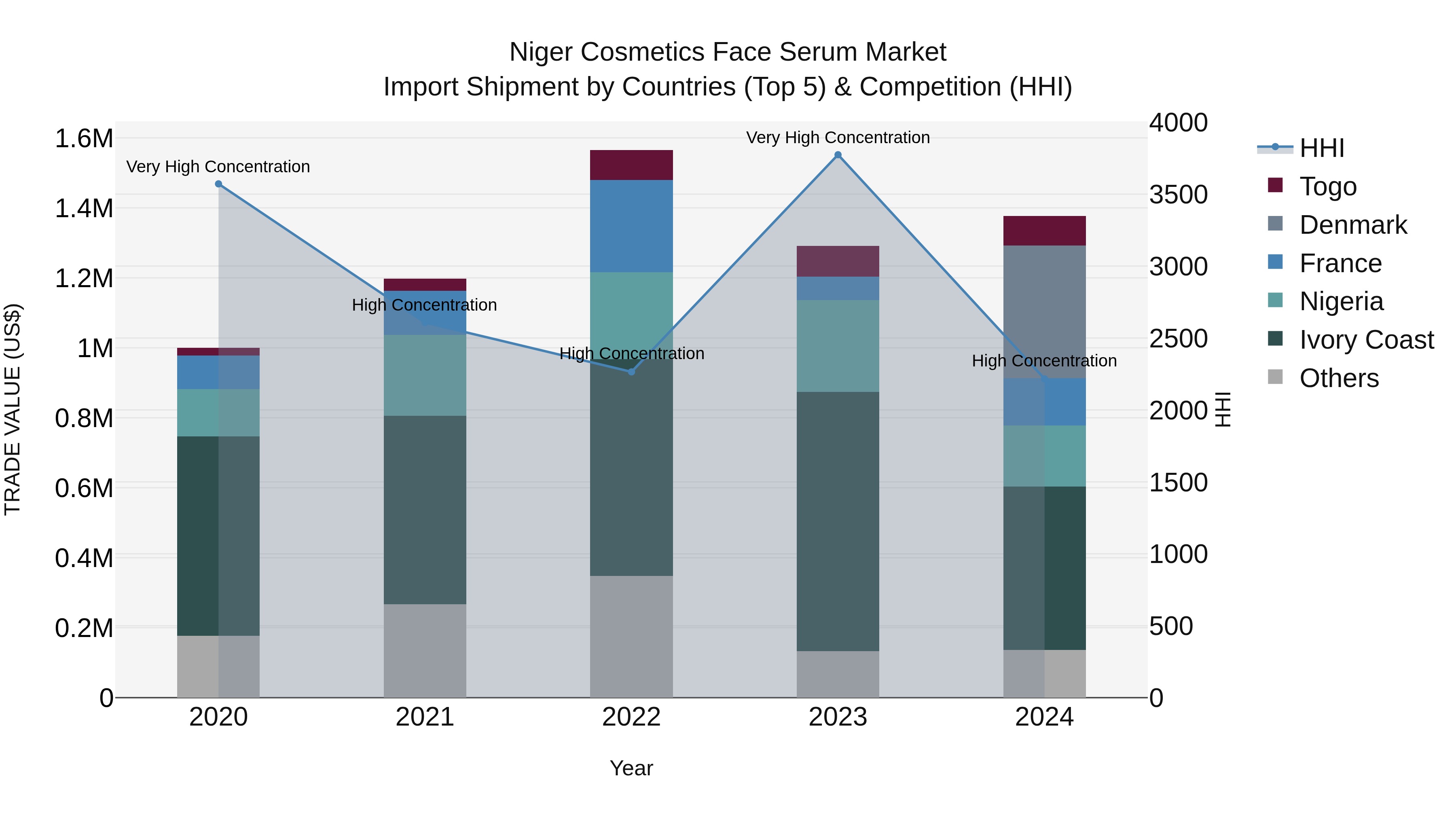Toggle the Denmark legend entry
1456x819 pixels.
(x=1337, y=224)
